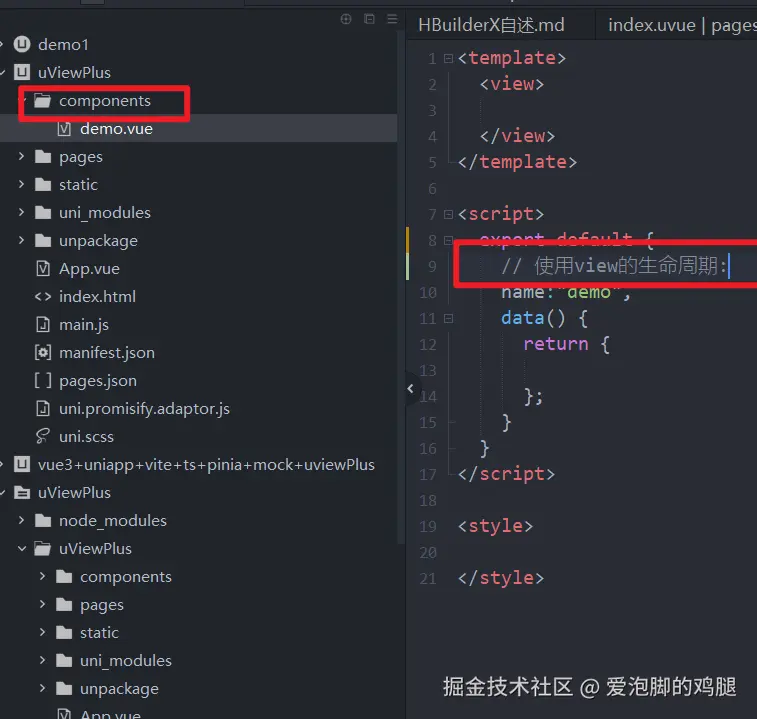Screen dimensions: 757x719
Task: Expand the unpackage folder under the uViewPlus project
Action: pos(21,240)
